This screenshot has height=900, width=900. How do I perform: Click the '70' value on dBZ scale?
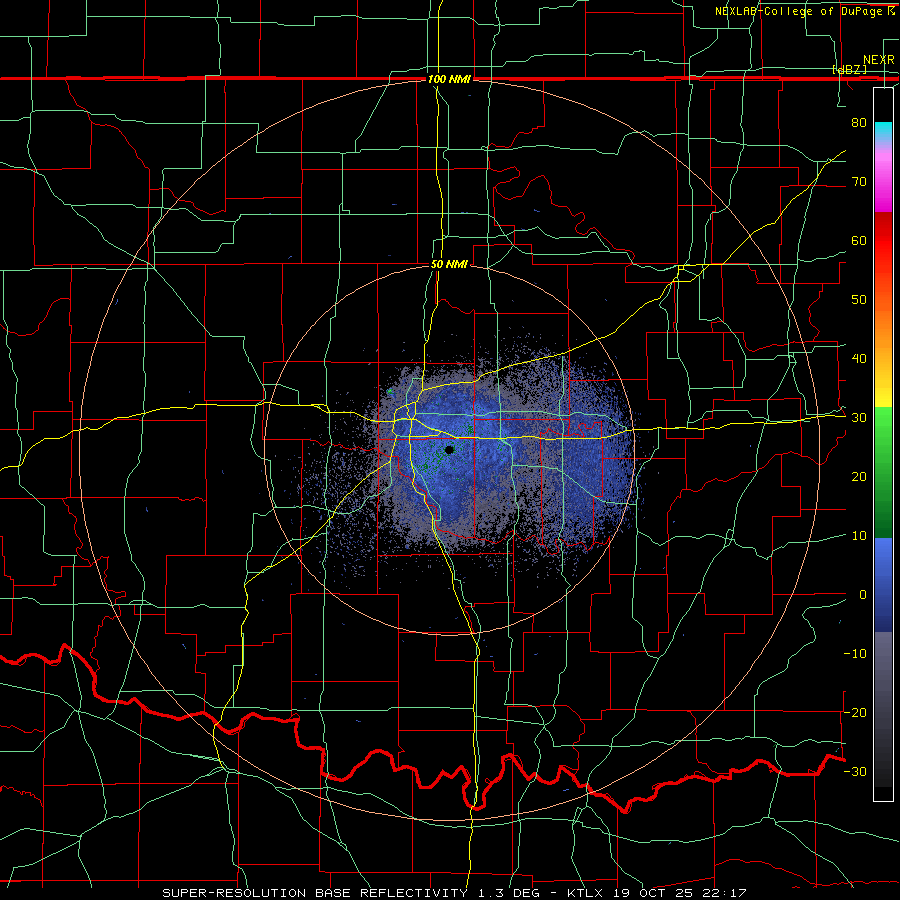(859, 182)
